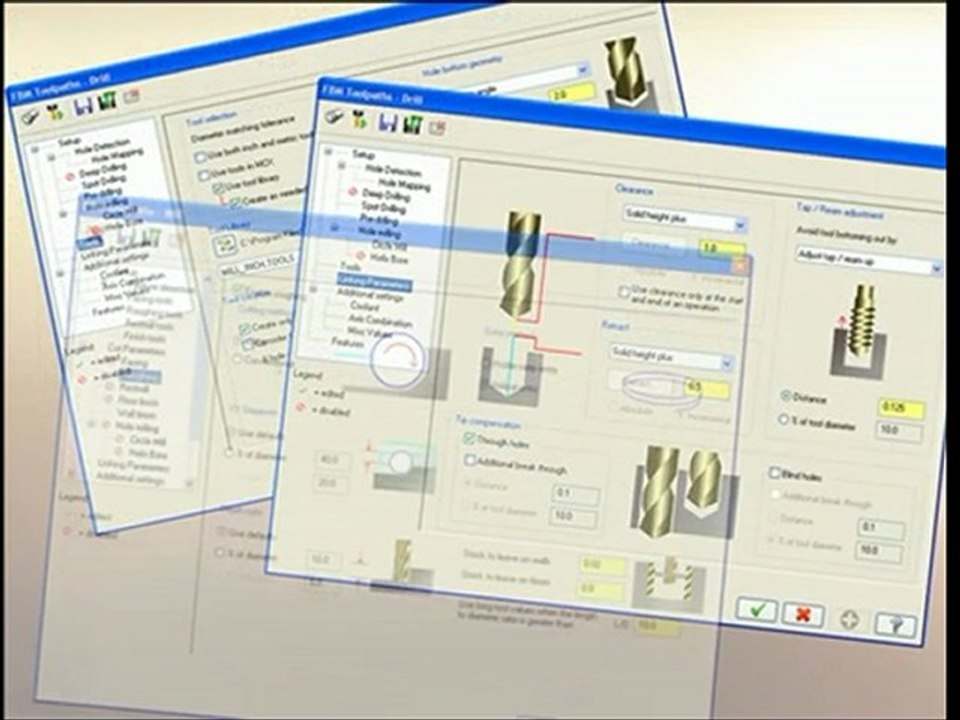Click tool library folder icon in back window
The height and width of the screenshot is (720, 960).
[x=225, y=246]
